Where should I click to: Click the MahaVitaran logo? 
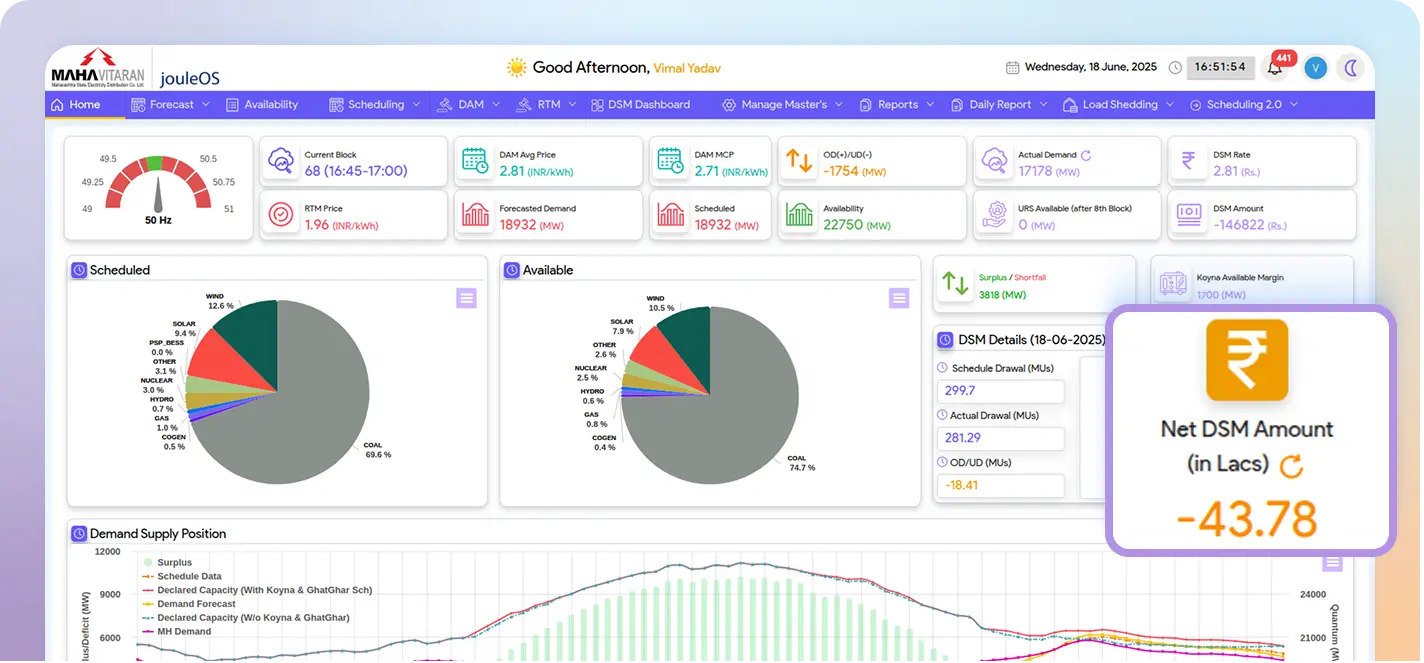[98, 69]
